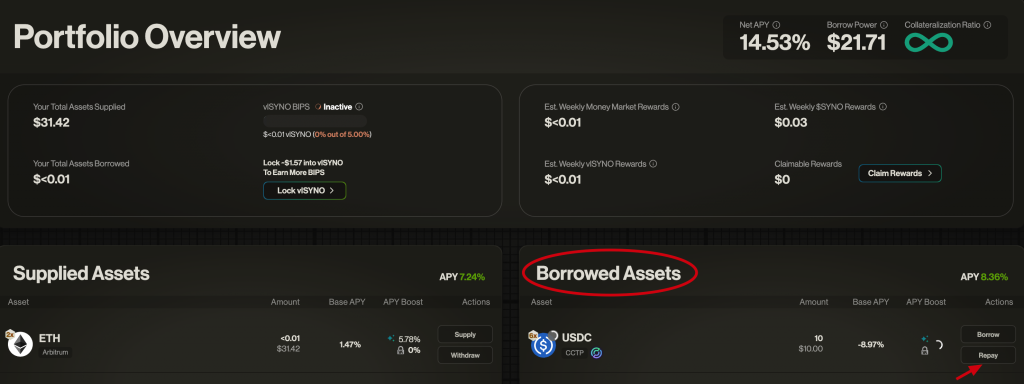Image resolution: width=1024 pixels, height=384 pixels.
Task: Click the infinity Collateralization Ratio symbol
Action: [929, 43]
